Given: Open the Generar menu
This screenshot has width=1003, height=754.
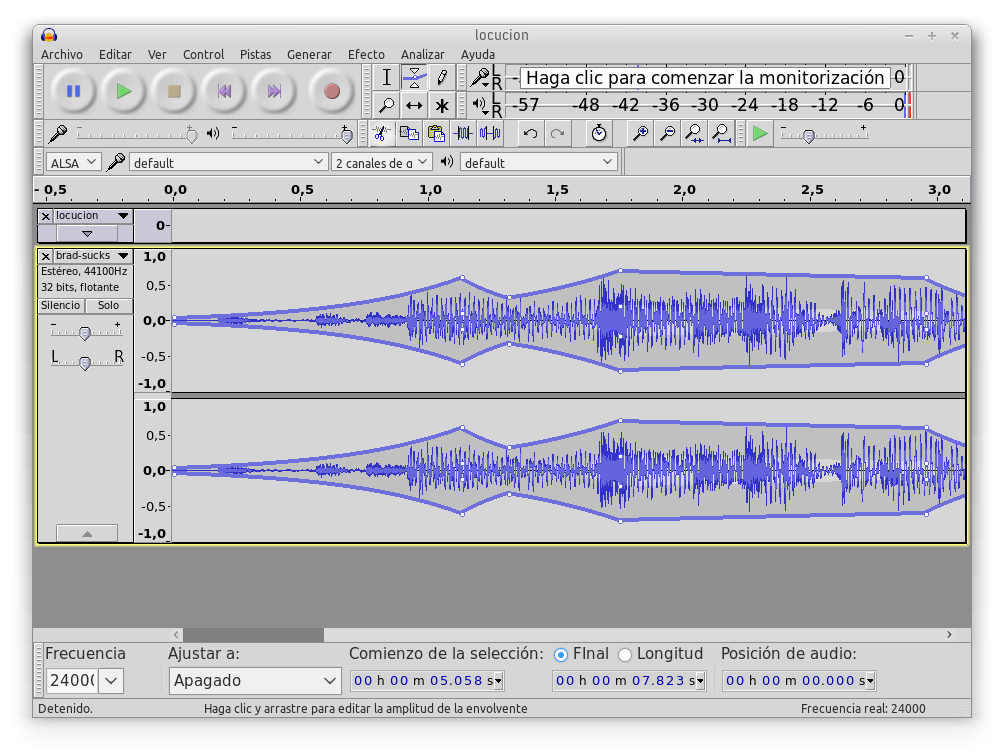Looking at the screenshot, I should 309,54.
